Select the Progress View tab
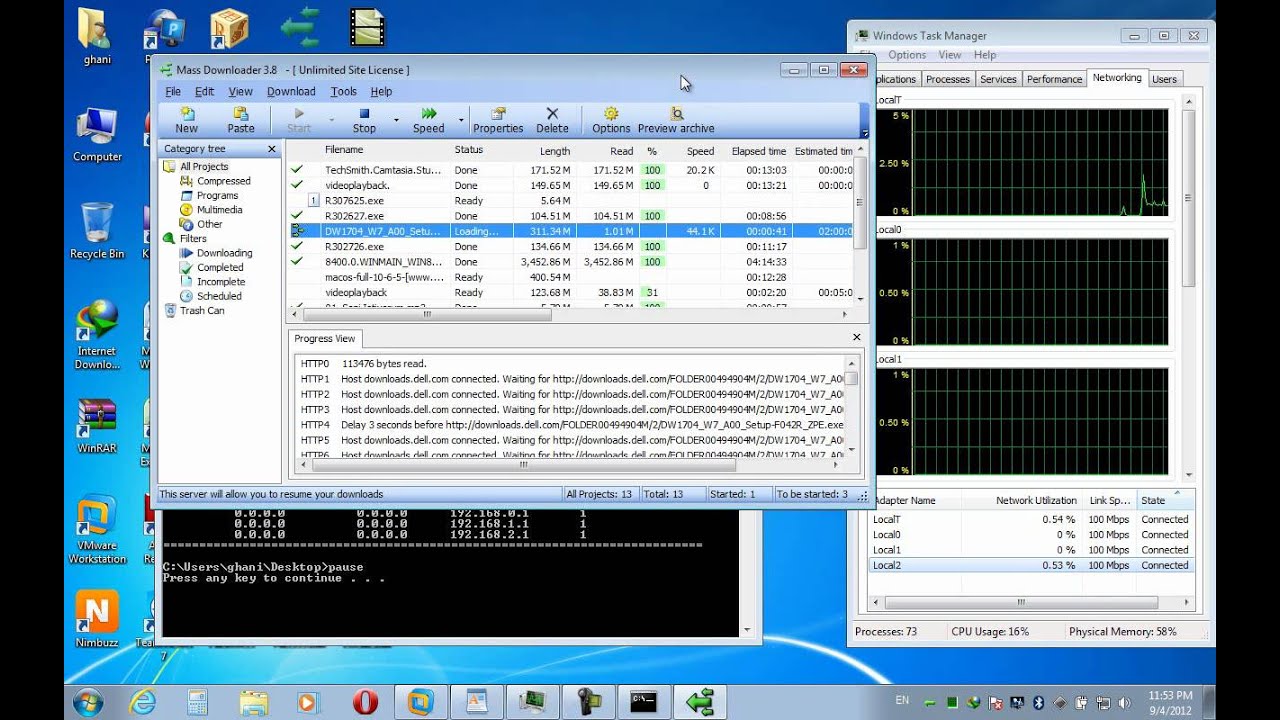Image resolution: width=1280 pixels, height=720 pixels. pyautogui.click(x=324, y=339)
